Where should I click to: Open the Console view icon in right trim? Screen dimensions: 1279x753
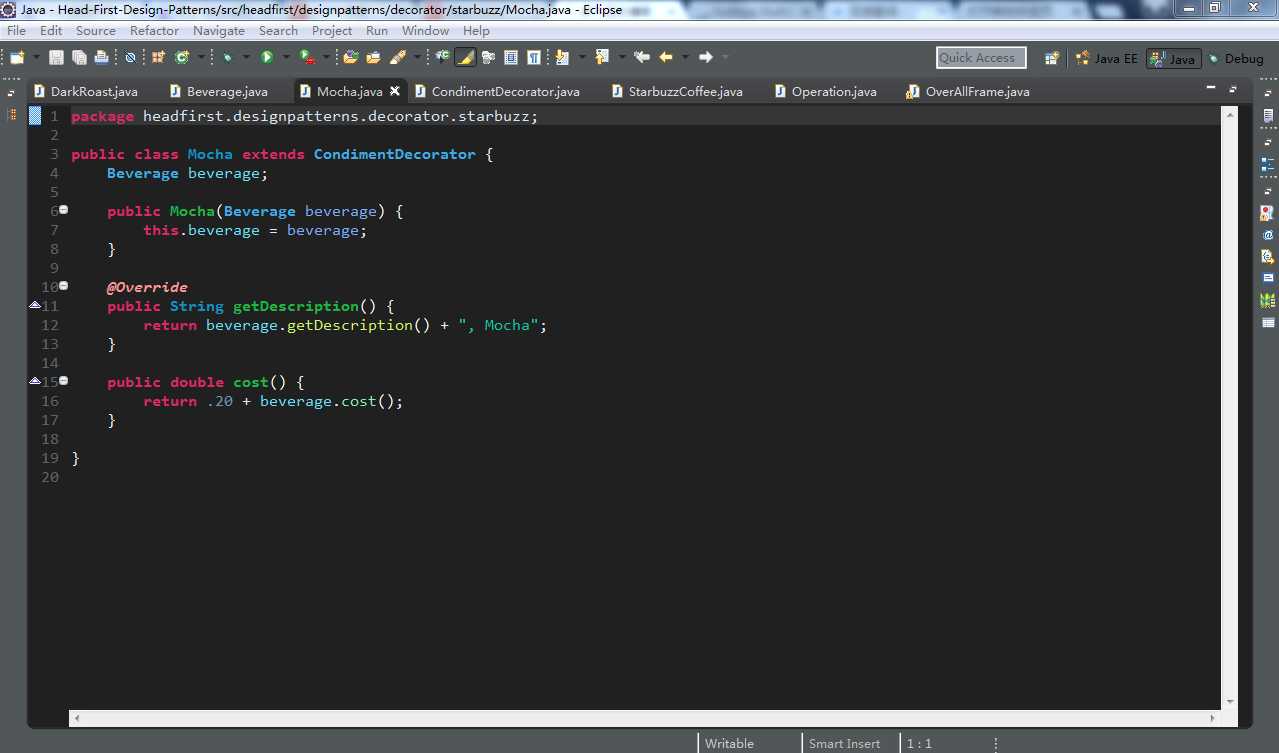(x=1268, y=277)
